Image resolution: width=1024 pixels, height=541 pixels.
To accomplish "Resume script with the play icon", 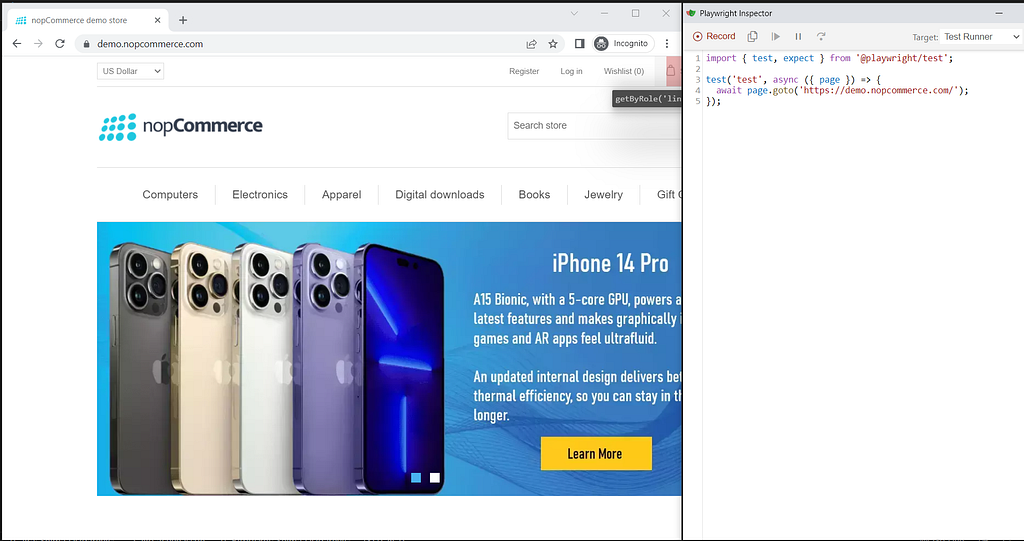I will click(x=775, y=37).
